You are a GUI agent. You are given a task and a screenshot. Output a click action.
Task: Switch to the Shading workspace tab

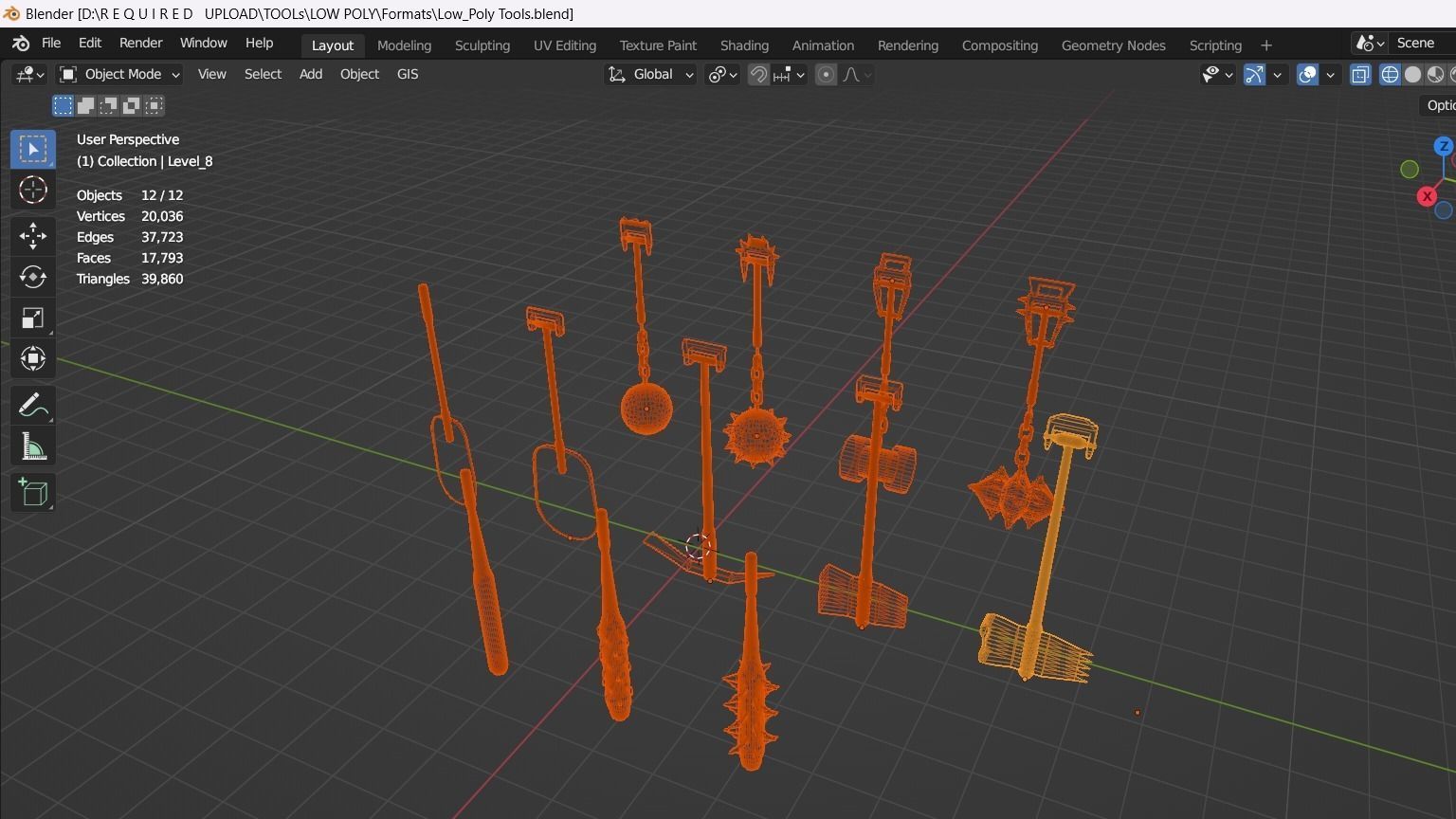744,45
